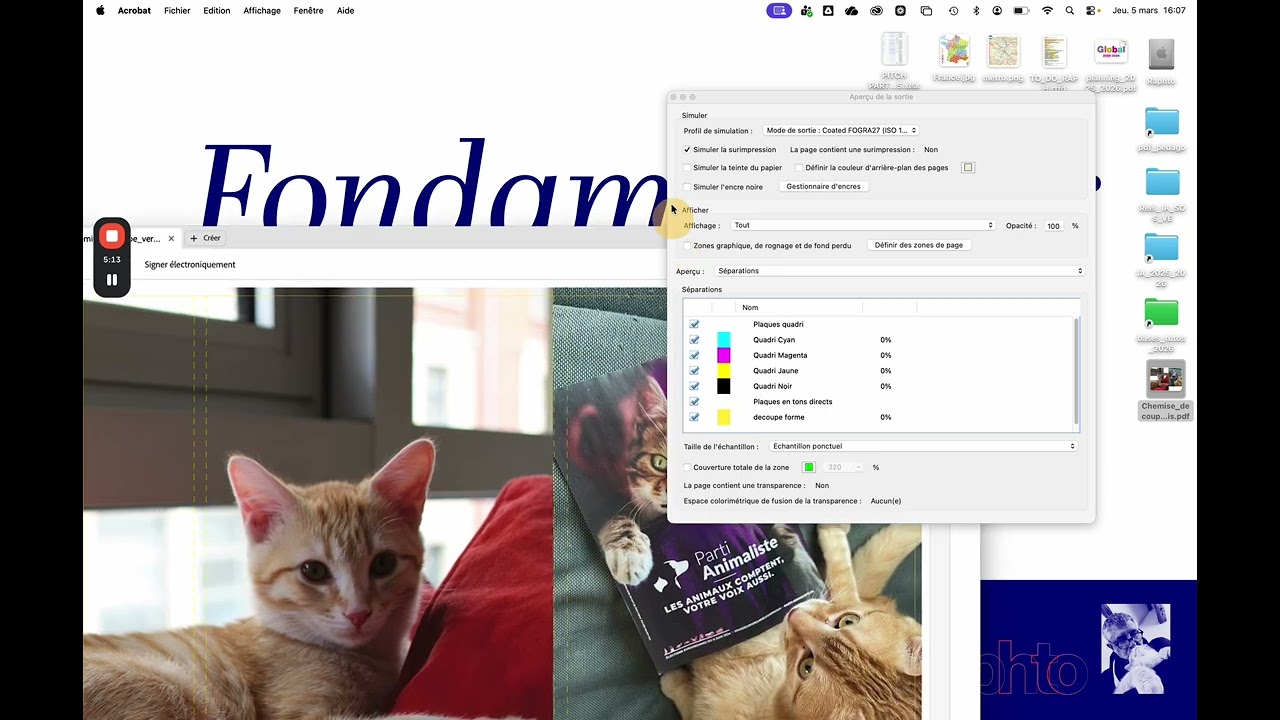Viewport: 1280px width, 720px height.
Task: Open the Affichage menu in menu bar
Action: (262, 11)
